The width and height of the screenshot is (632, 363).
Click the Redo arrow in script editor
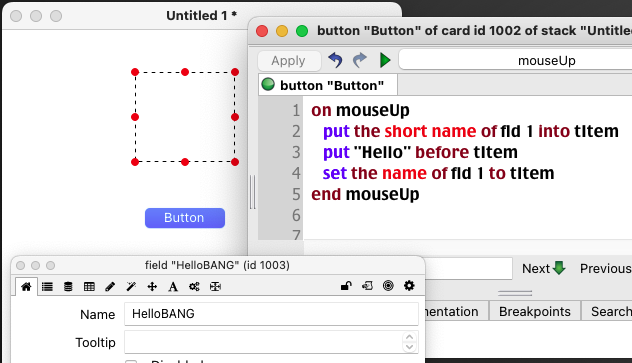[360, 60]
